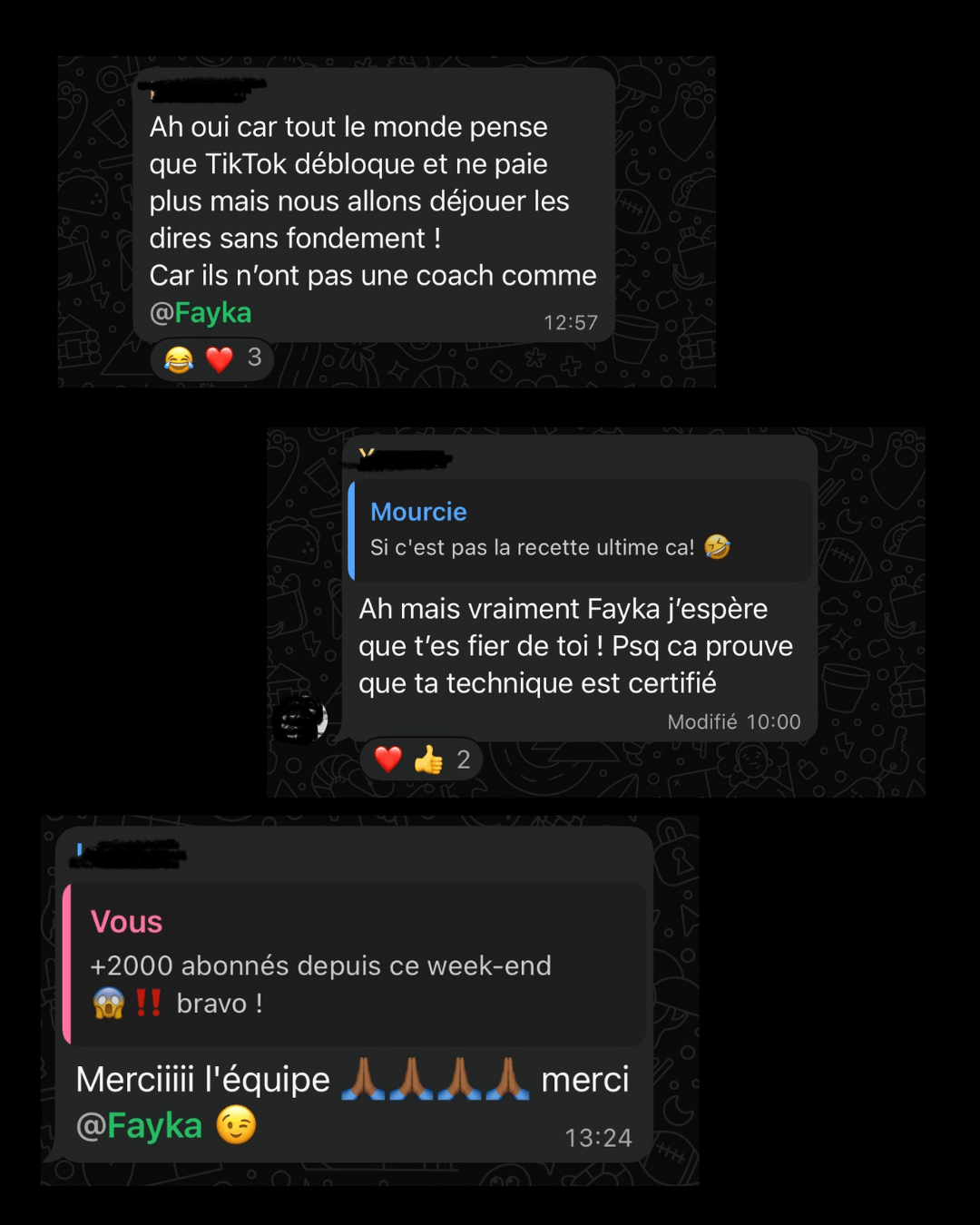Open the reaction count 3 pill
Viewport: 980px width, 1225px height.
[x=212, y=359]
